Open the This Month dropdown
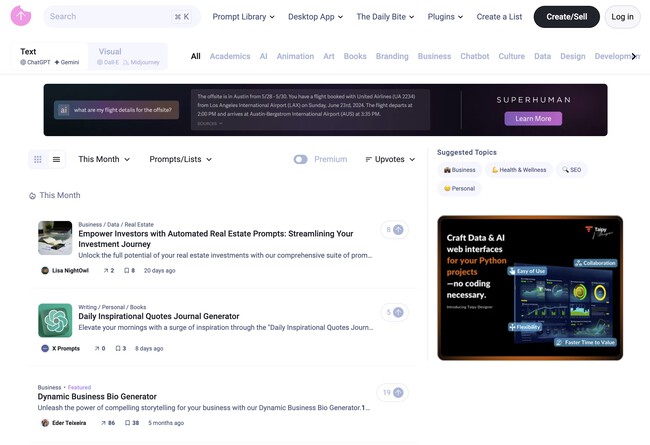The image size is (650, 445). click(104, 159)
